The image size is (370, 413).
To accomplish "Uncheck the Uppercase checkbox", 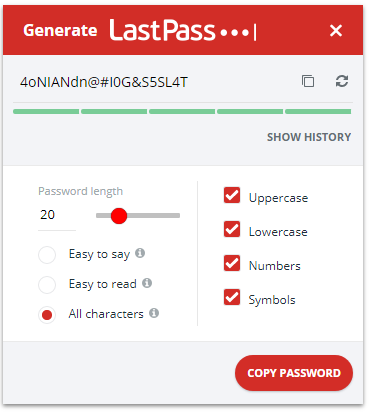I will [232, 195].
